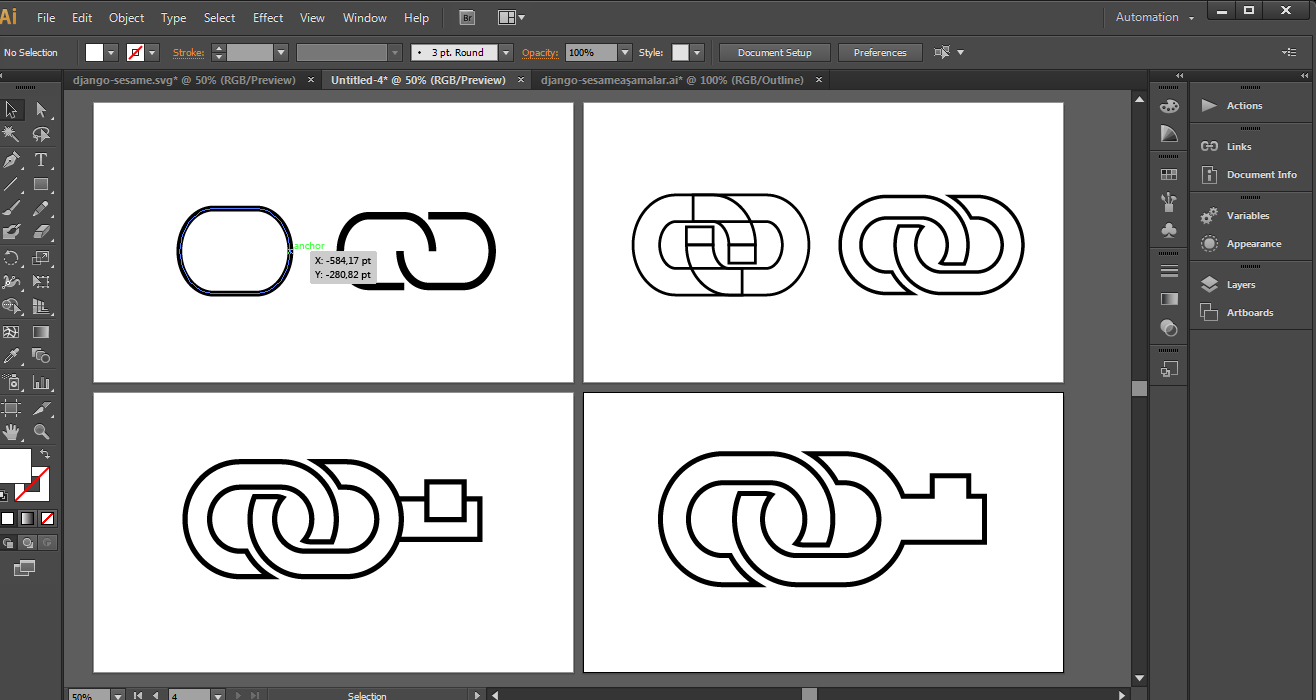Open the Effect menu

coord(268,17)
